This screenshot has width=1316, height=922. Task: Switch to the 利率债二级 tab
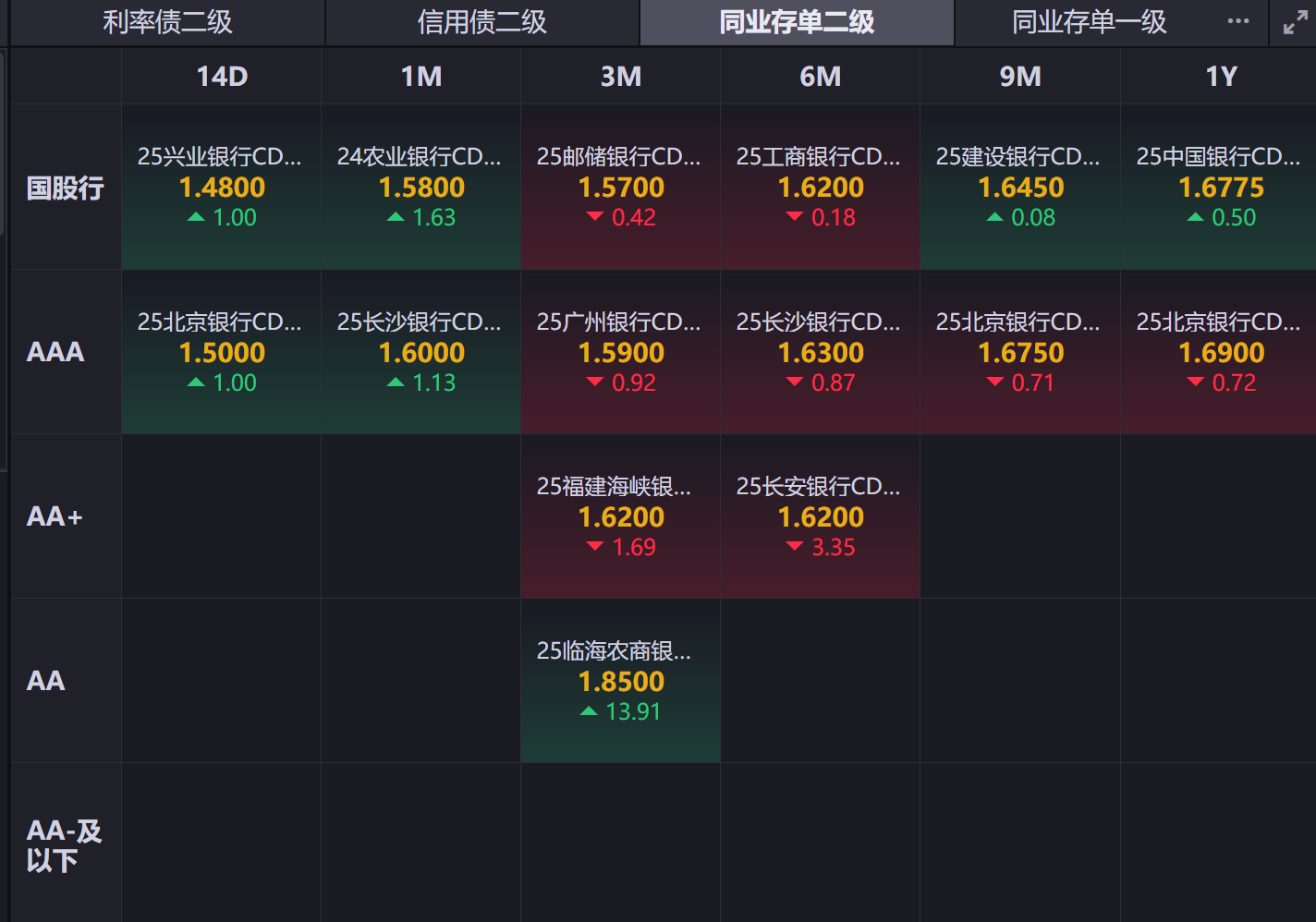(x=167, y=22)
